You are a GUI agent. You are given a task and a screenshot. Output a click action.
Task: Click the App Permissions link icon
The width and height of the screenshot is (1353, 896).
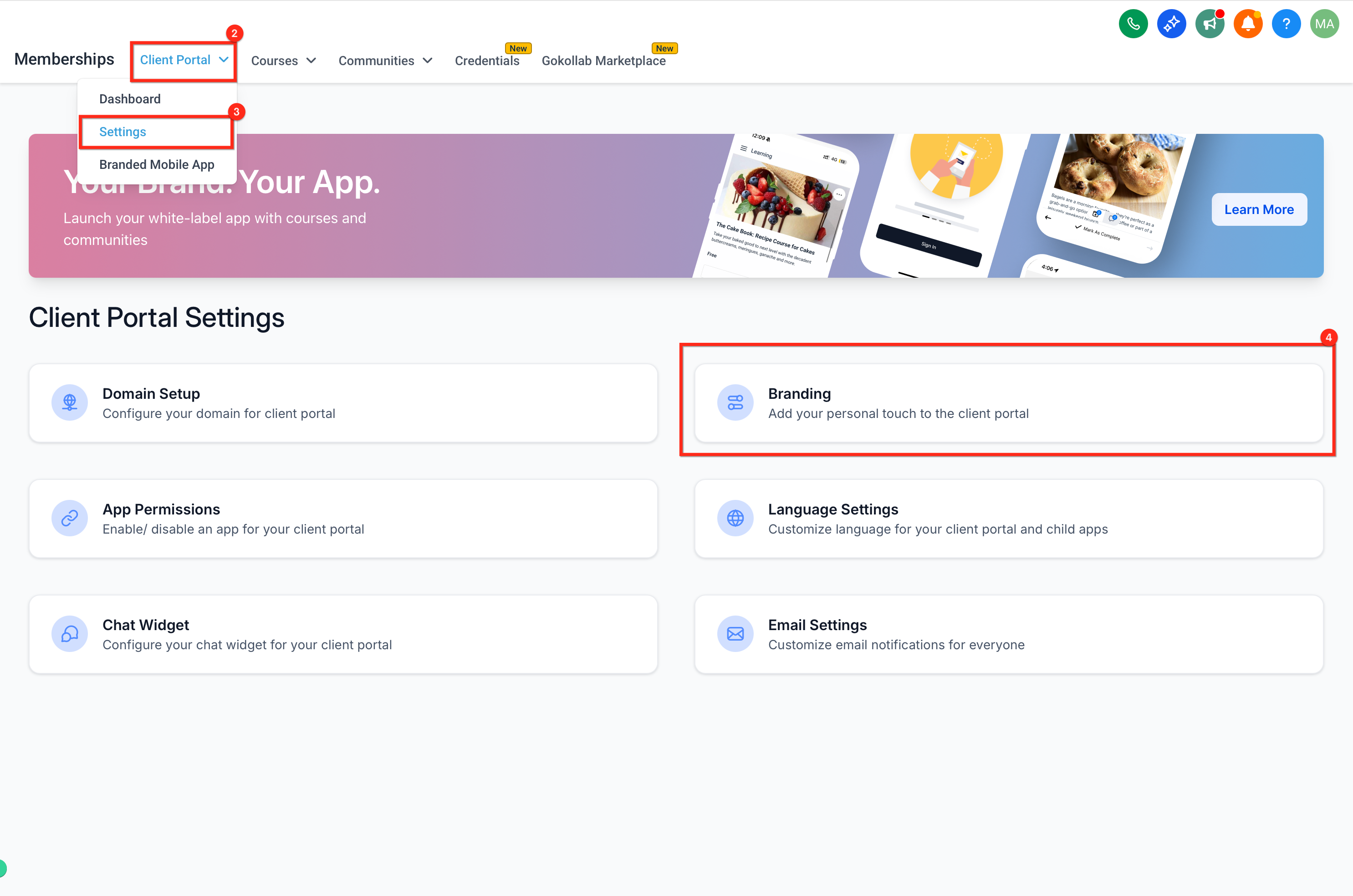coord(70,518)
